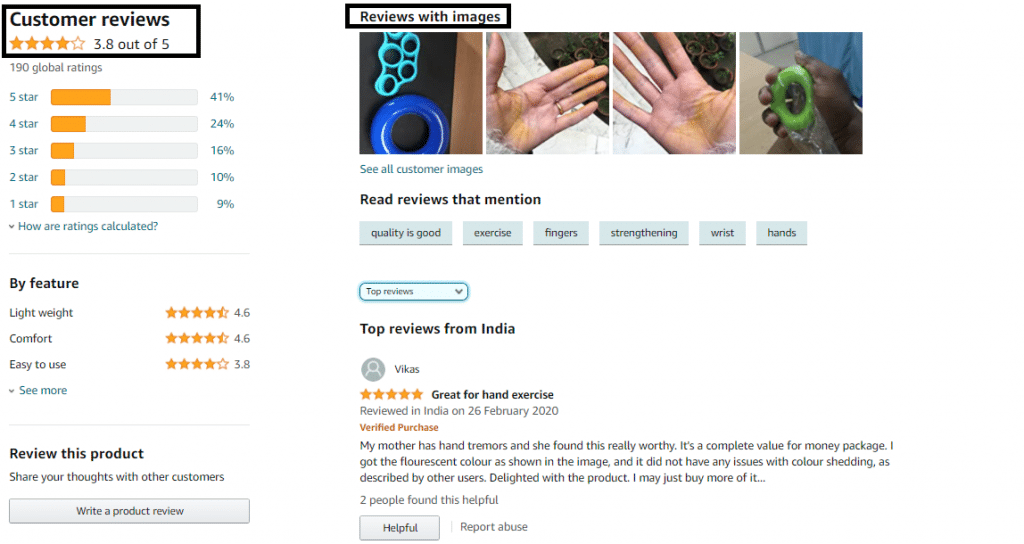Select the "quality is good" review tag
This screenshot has width=1024, height=544.
[x=406, y=233]
